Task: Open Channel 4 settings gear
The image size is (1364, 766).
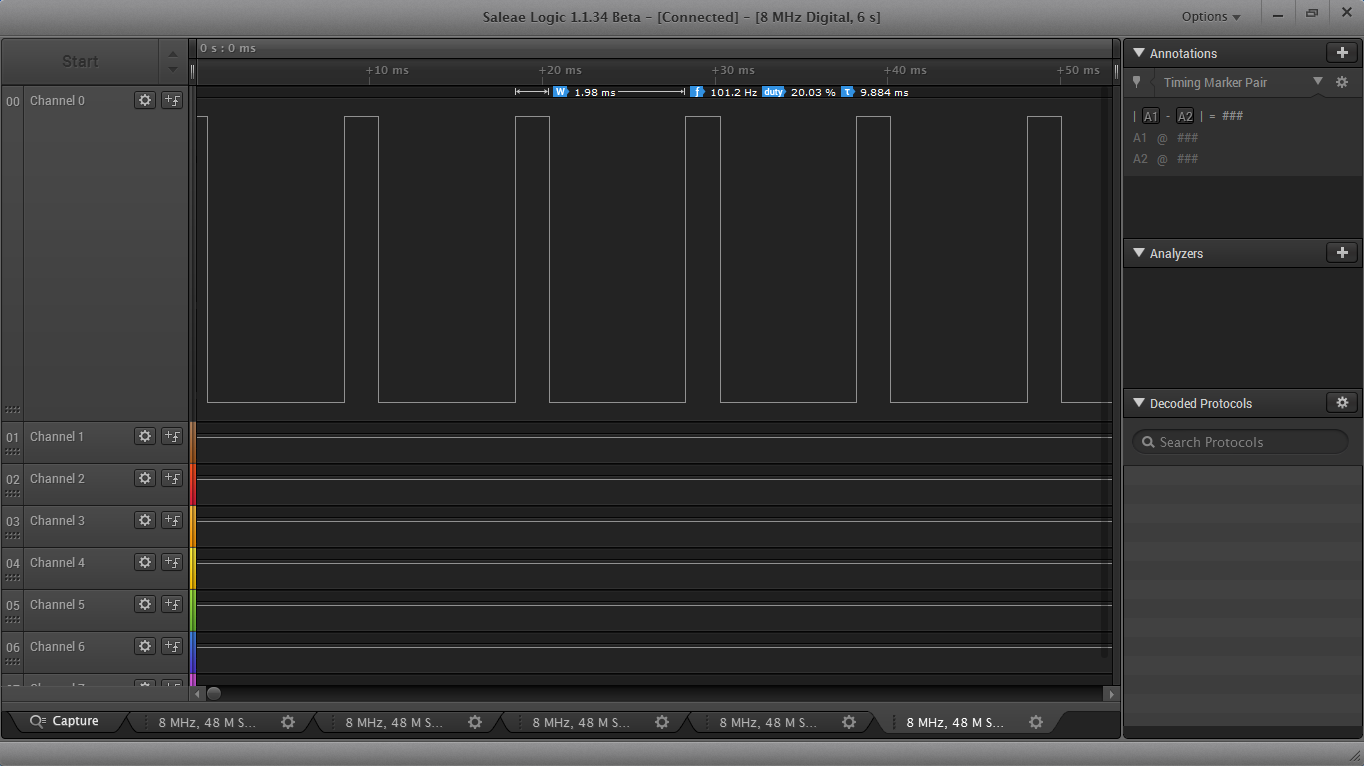Action: click(145, 562)
